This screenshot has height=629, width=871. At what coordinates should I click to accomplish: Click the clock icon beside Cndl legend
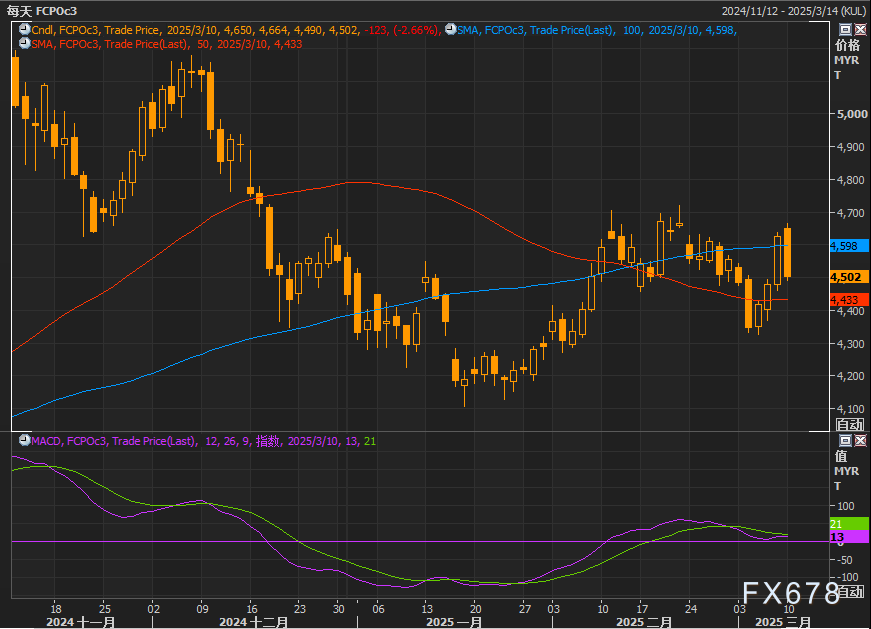tap(24, 31)
